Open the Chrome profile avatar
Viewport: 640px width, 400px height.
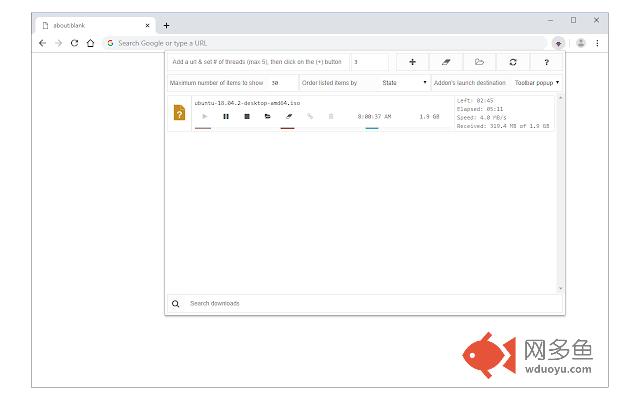(581, 43)
